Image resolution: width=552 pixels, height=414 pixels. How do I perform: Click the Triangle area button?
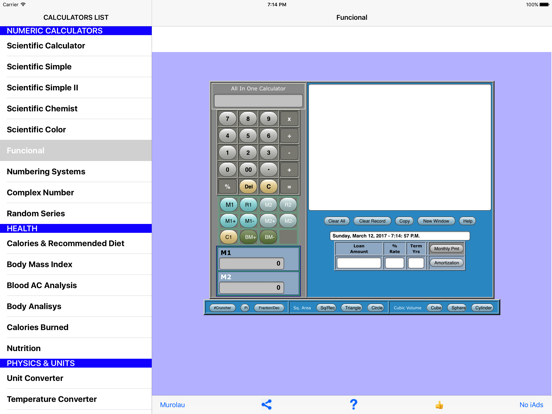click(352, 308)
